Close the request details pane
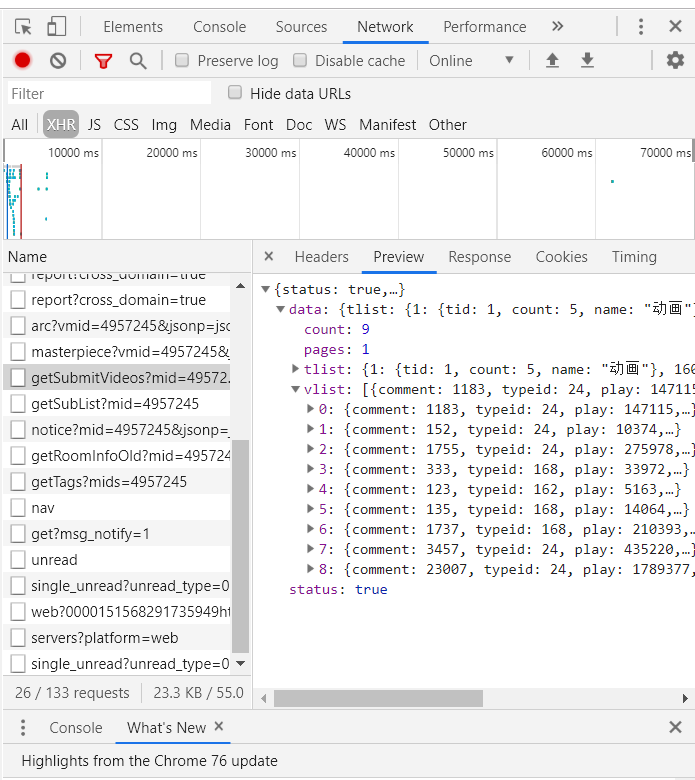The width and height of the screenshot is (695, 780). coord(269,256)
